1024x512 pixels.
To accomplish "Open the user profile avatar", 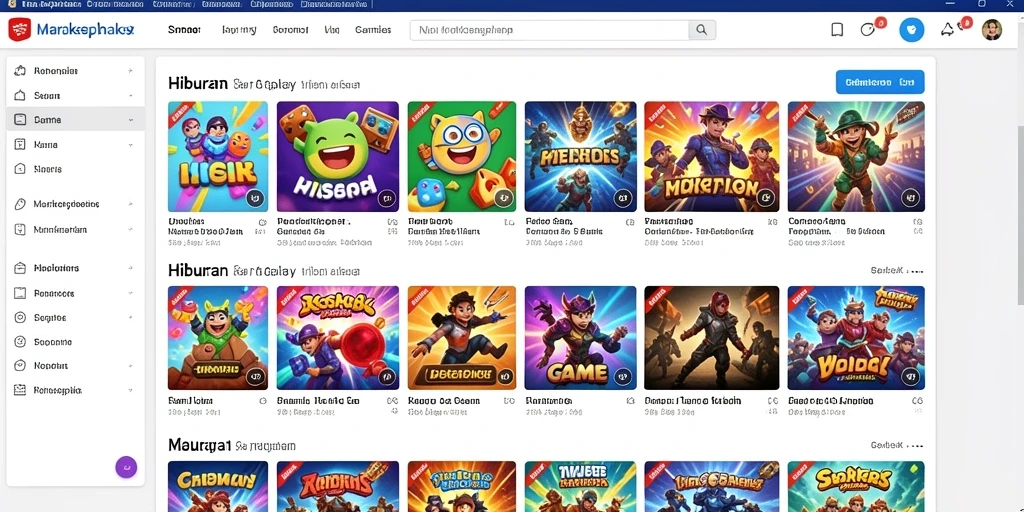I will (x=991, y=30).
